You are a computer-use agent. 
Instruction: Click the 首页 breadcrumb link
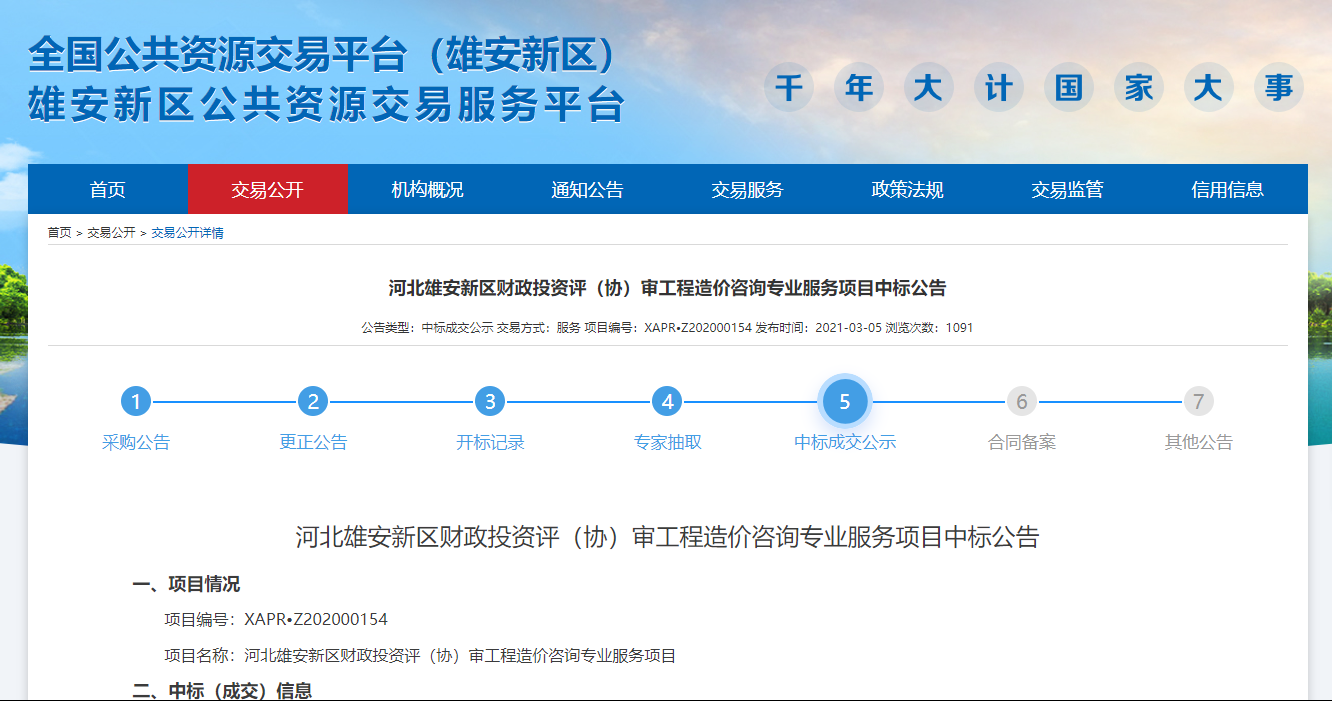60,232
